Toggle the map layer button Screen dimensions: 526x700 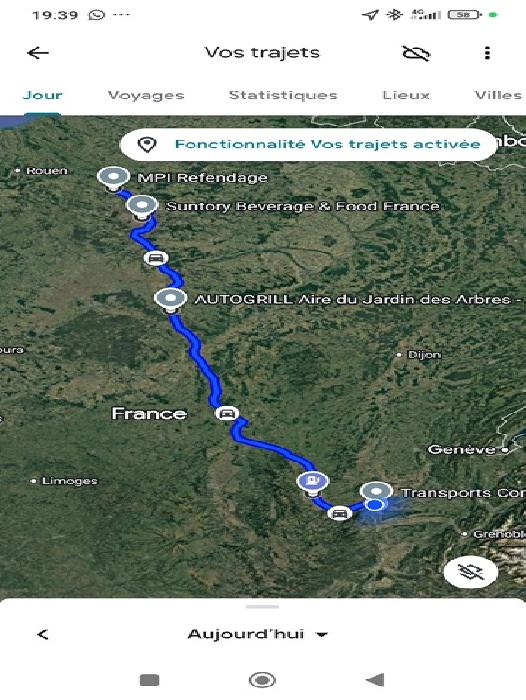click(471, 571)
